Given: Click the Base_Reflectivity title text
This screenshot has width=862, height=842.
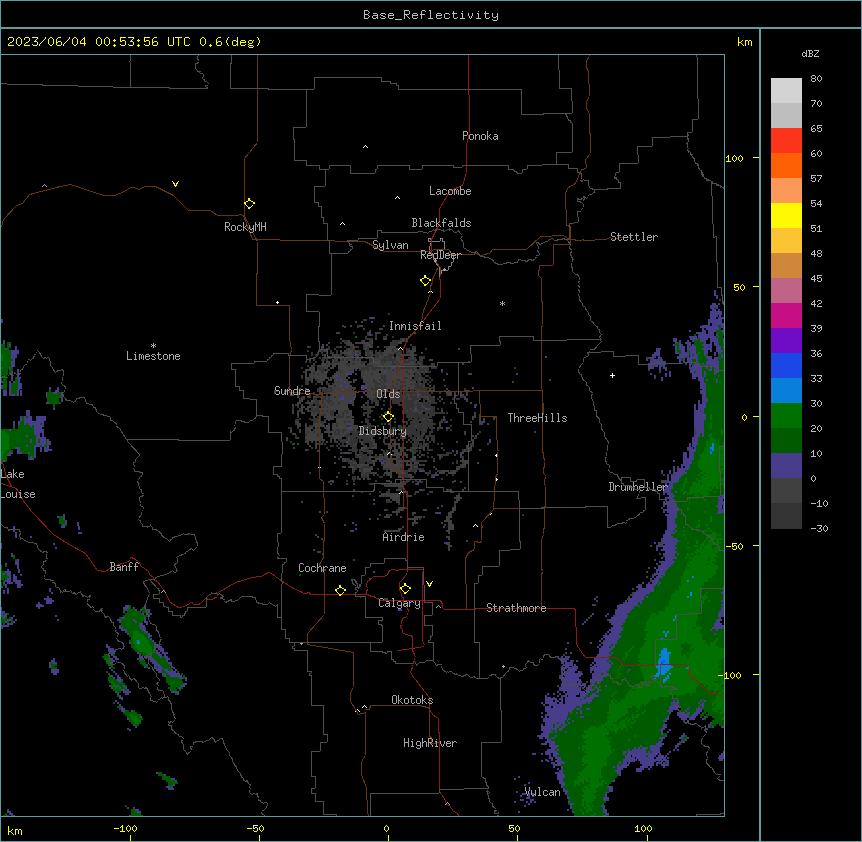Looking at the screenshot, I should pyautogui.click(x=430, y=15).
